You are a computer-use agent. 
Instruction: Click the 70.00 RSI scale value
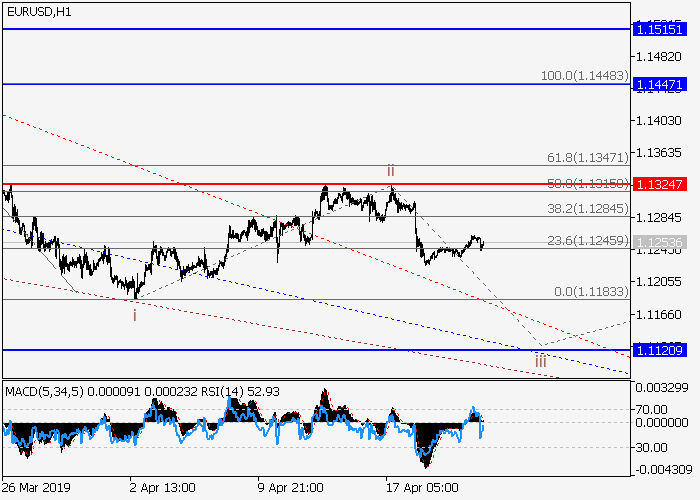pyautogui.click(x=651, y=409)
